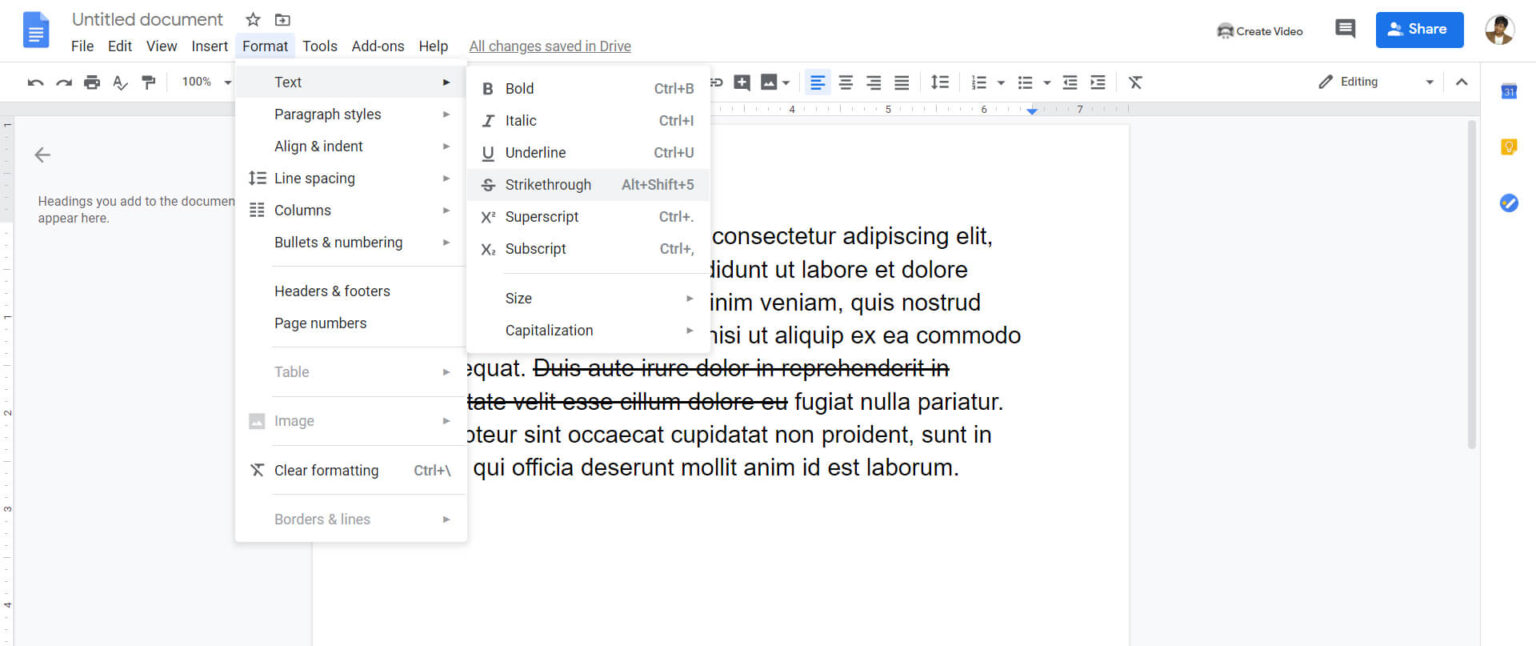Screen dimensions: 1536x646
Task: Apply line spacing from the toolbar
Action: [x=940, y=82]
